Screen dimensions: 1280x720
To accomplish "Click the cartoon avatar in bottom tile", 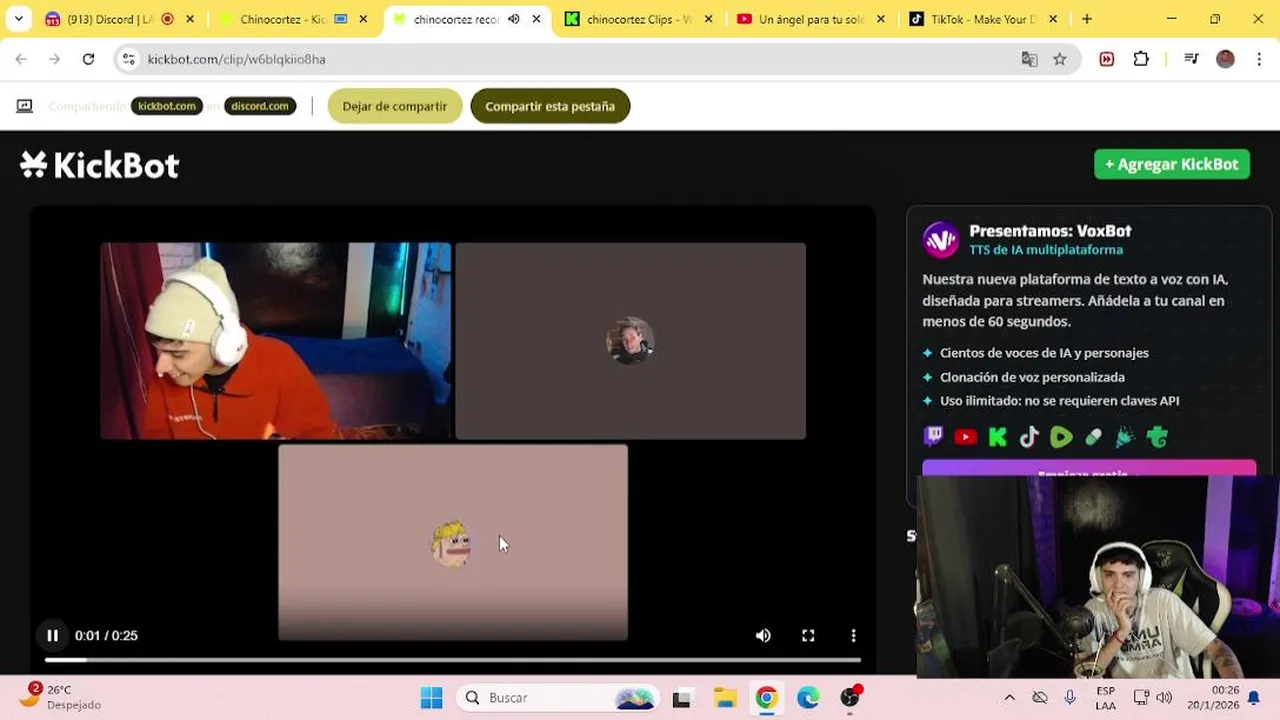I will tap(451, 543).
